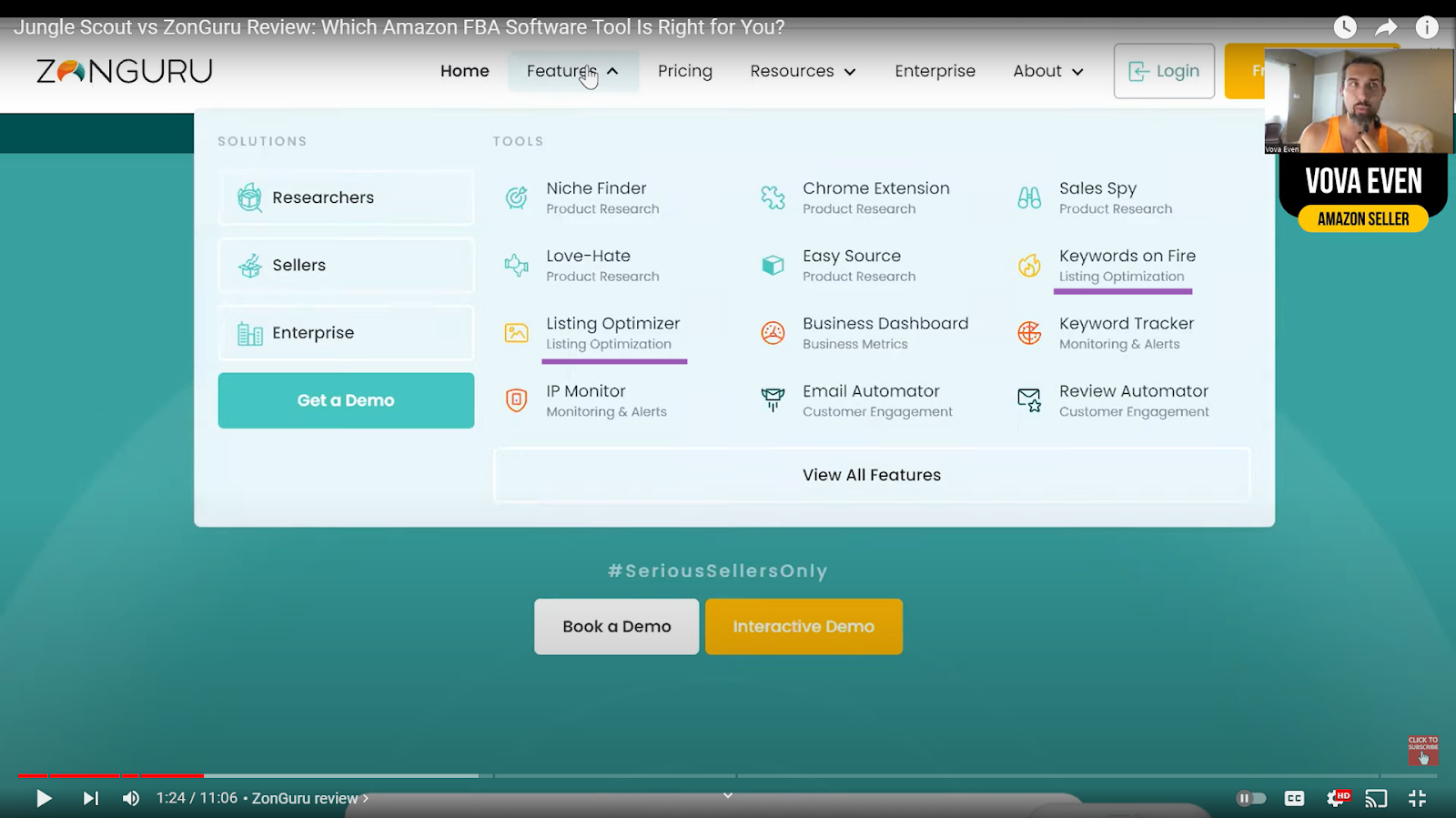Select Sales Spy menu entry
This screenshot has width=1456, height=818.
pyautogui.click(x=1115, y=197)
